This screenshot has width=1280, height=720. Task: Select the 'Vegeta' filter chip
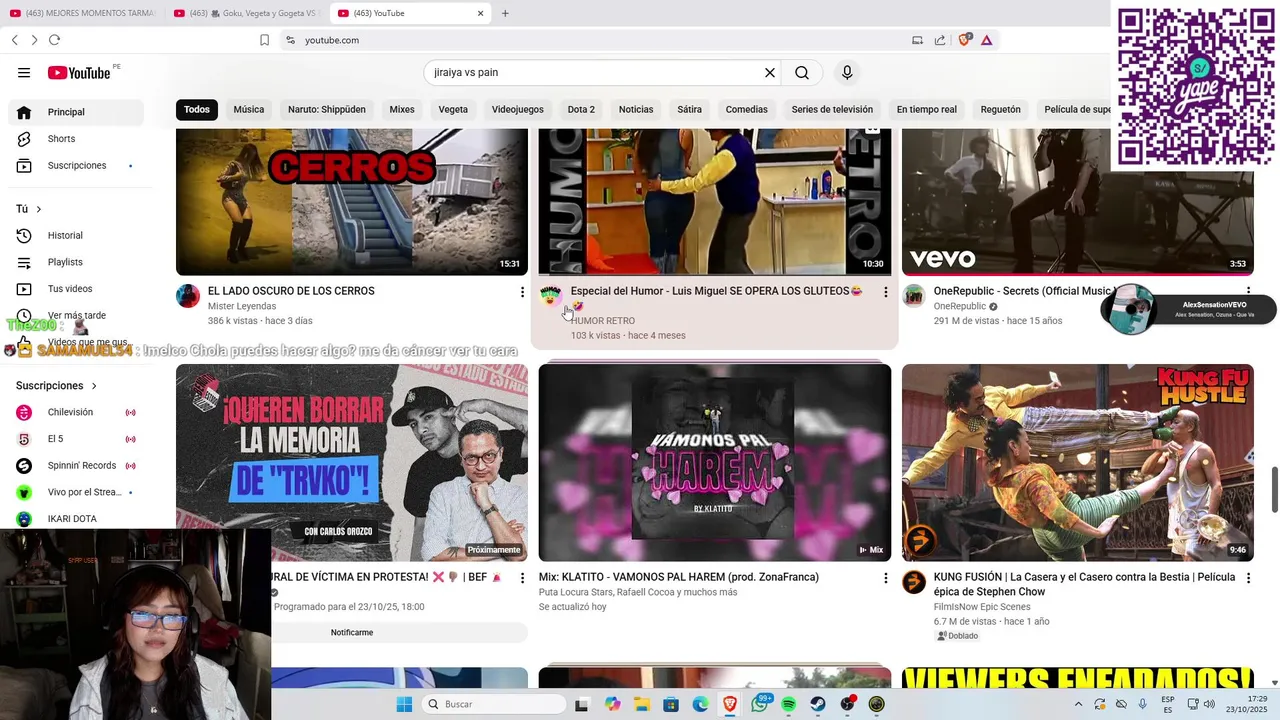pyautogui.click(x=453, y=109)
